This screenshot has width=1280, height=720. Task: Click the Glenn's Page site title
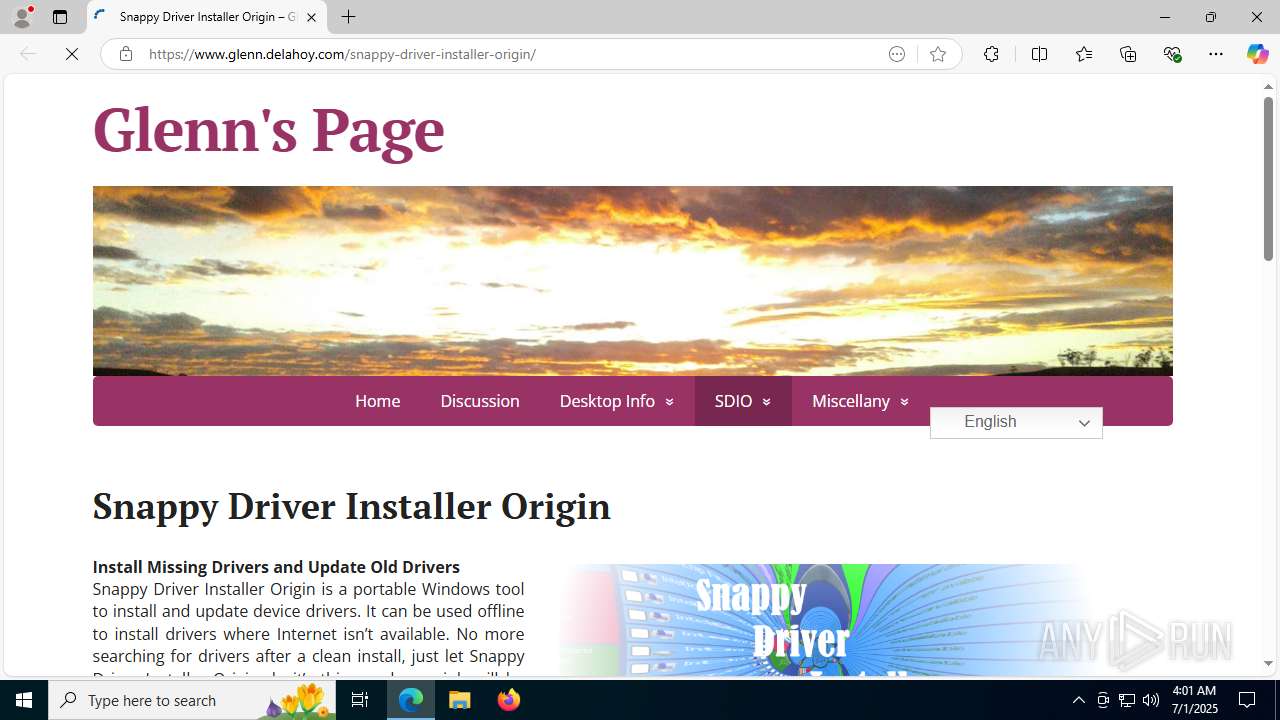[x=268, y=130]
